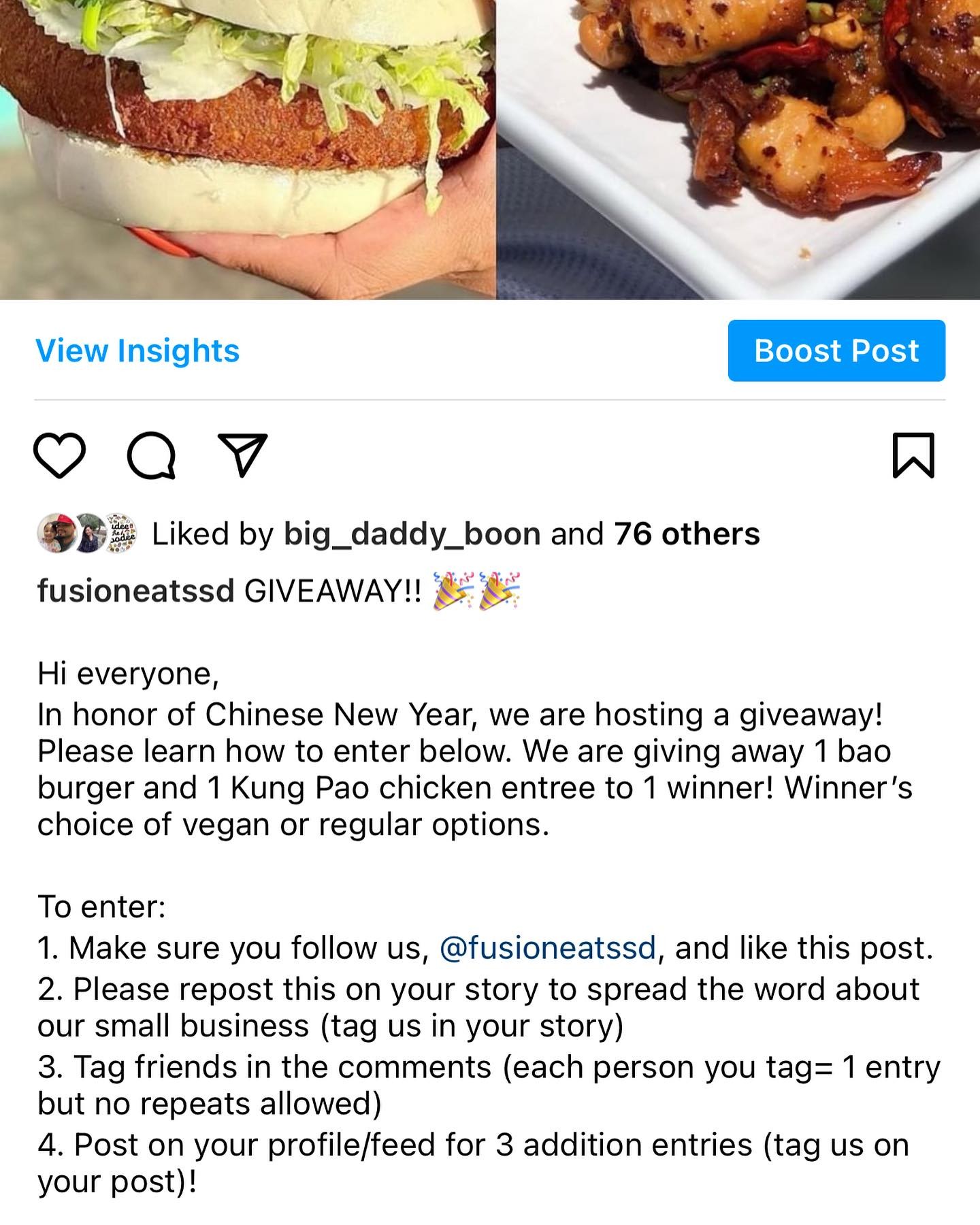The width and height of the screenshot is (980, 1225).
Task: Open the fusioneatssd username in the caption
Action: (x=135, y=591)
